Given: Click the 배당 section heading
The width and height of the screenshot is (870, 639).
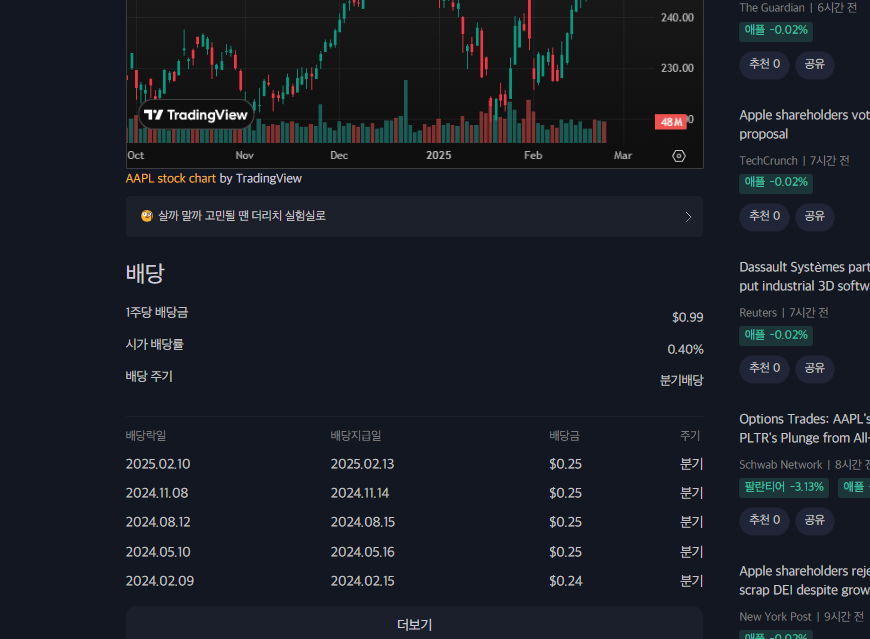Looking at the screenshot, I should (145, 273).
